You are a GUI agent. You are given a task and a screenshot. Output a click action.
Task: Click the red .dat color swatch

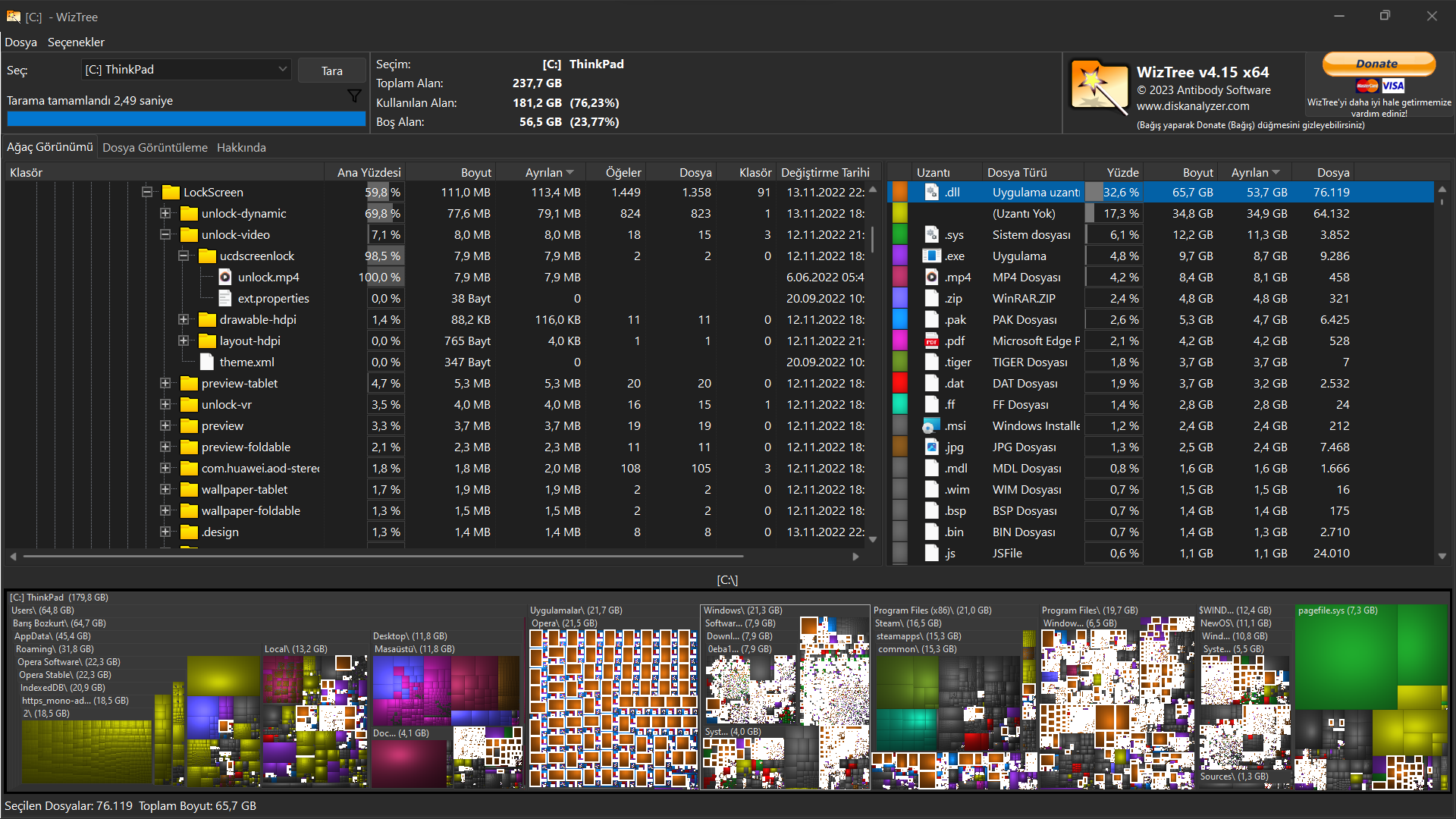point(900,384)
